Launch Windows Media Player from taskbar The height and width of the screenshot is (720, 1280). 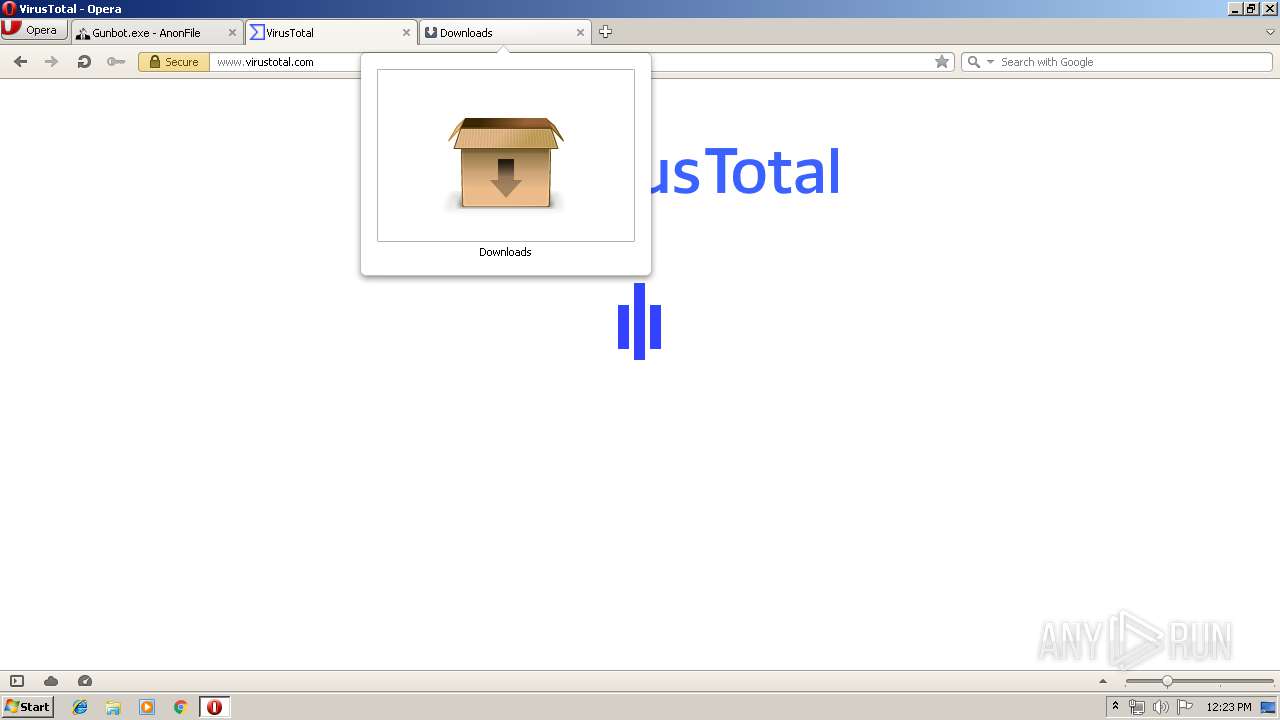tap(147, 707)
